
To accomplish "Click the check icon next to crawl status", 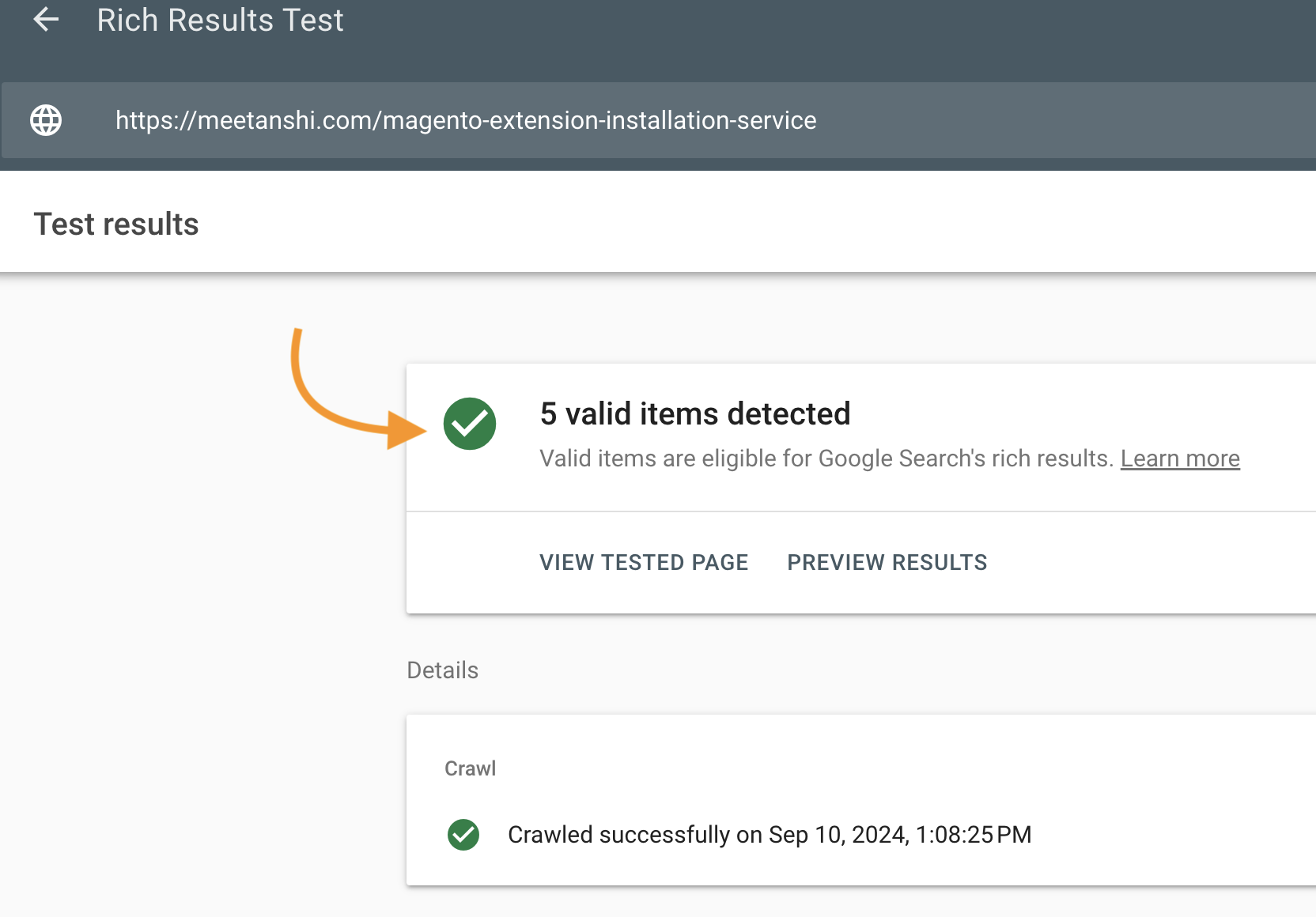I will pyautogui.click(x=463, y=835).
